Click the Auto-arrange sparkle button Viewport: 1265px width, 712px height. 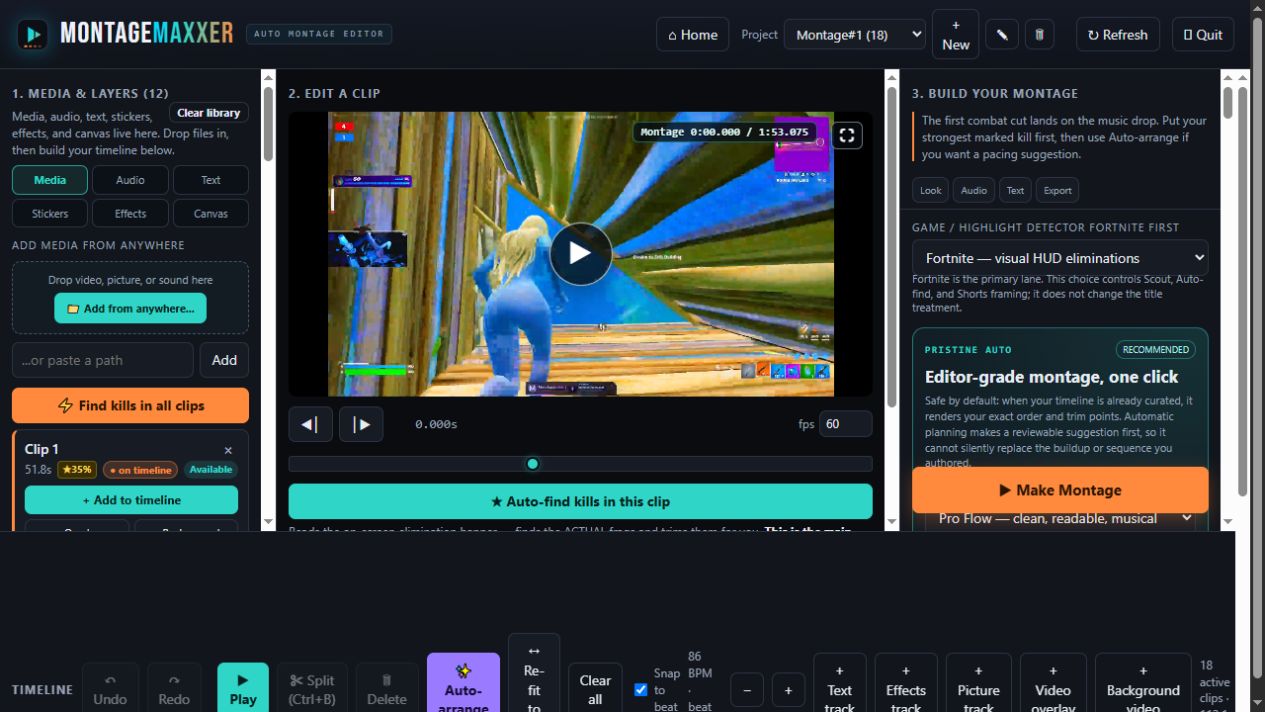click(x=463, y=685)
